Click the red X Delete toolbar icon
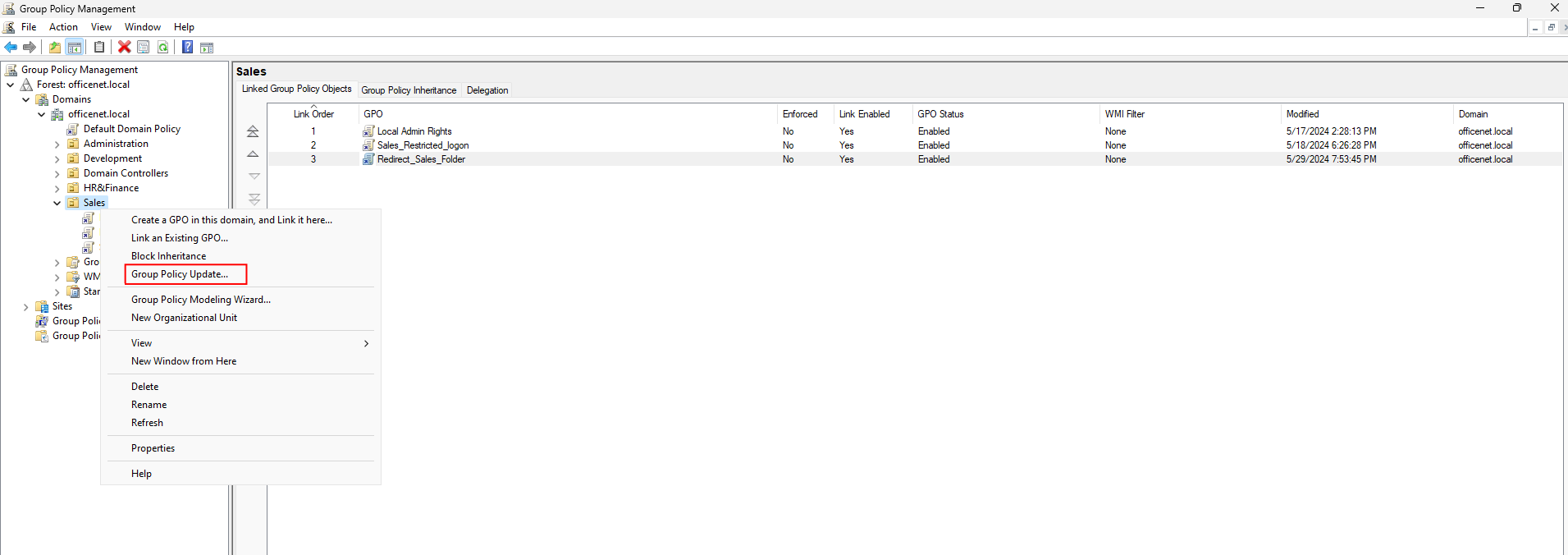1568x555 pixels. pos(125,47)
